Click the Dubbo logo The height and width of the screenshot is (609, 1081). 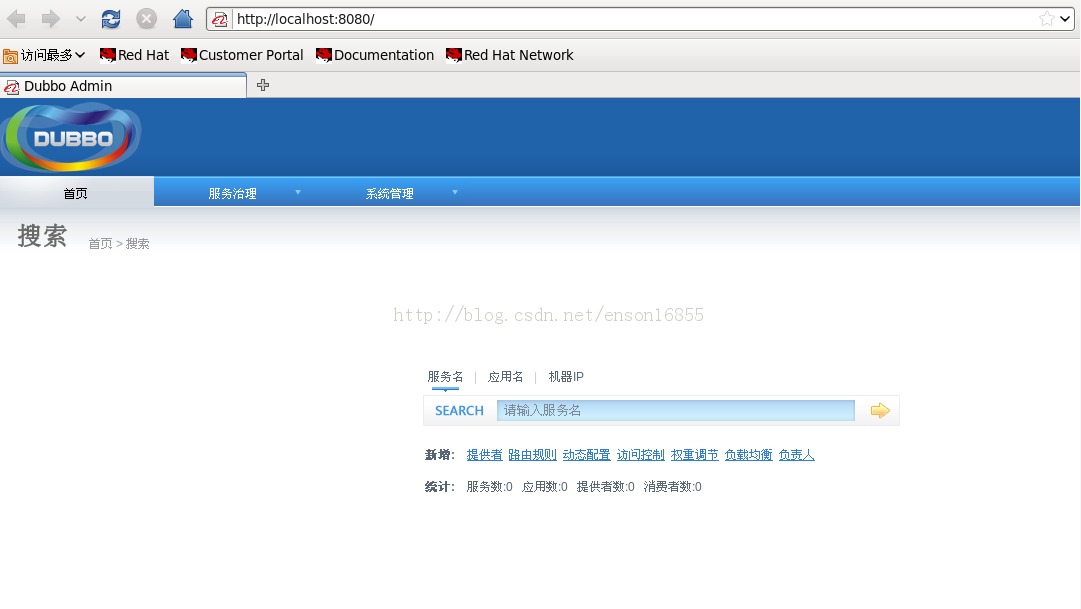pyautogui.click(x=71, y=137)
